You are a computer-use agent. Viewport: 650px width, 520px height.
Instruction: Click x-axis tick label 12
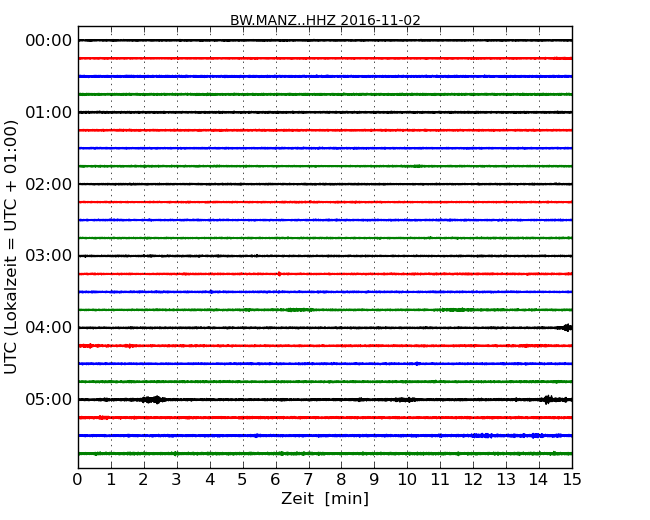coord(473,479)
